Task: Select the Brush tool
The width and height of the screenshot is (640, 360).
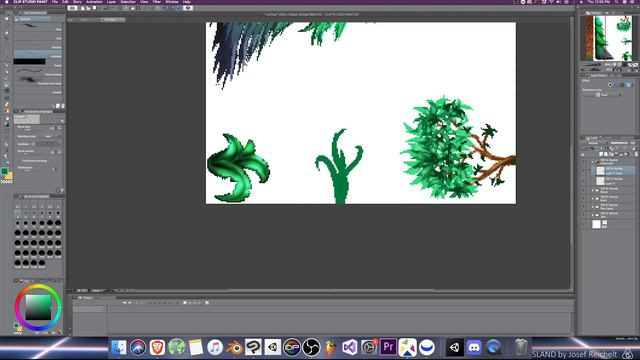Action: point(7,79)
